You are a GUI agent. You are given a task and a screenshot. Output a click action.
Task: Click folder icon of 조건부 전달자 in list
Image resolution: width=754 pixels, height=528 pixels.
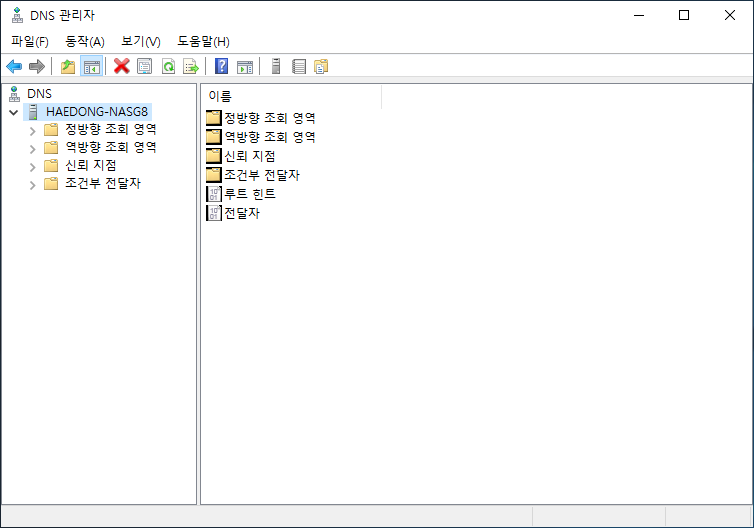(x=214, y=175)
